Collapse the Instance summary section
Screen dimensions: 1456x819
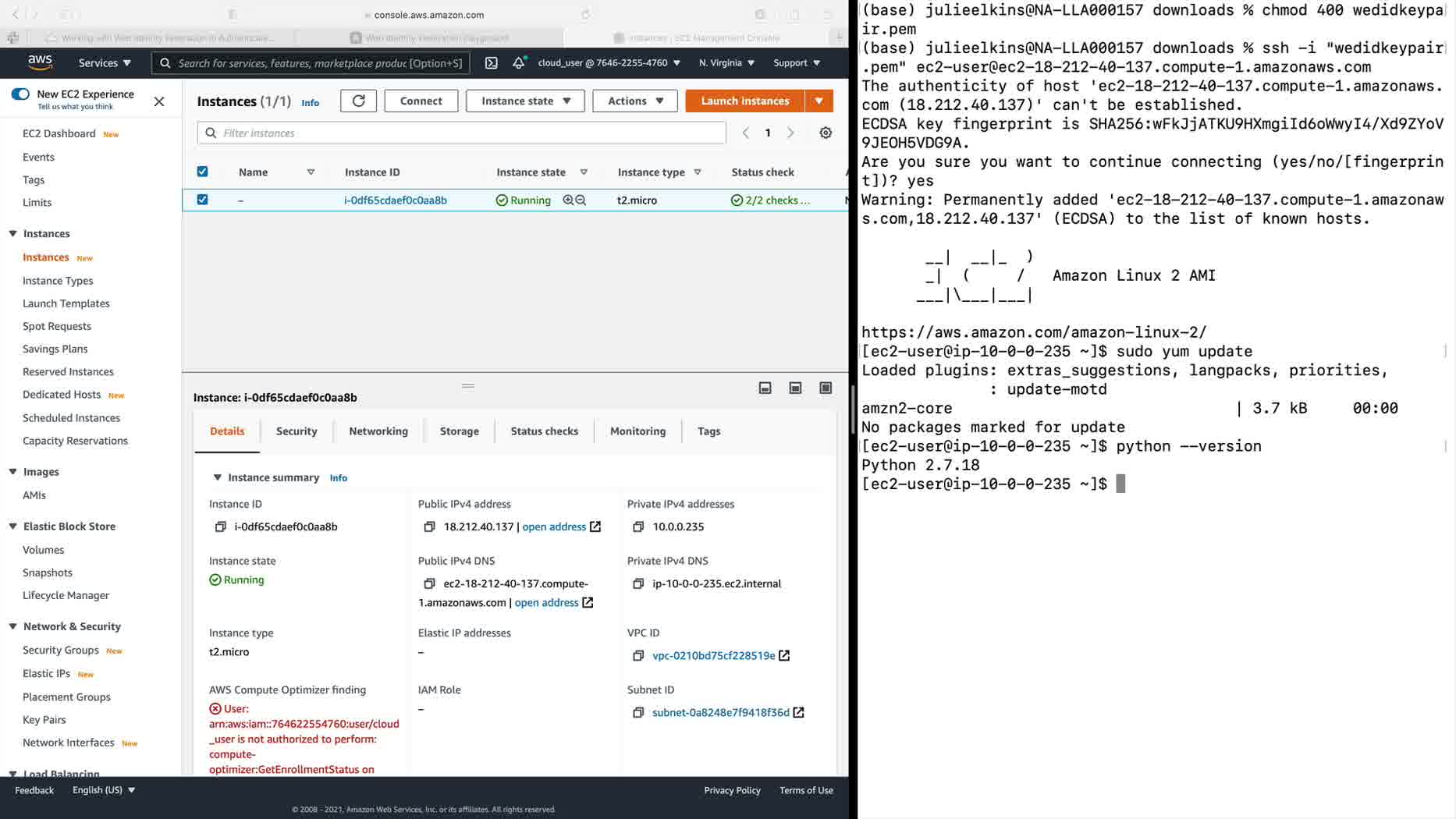218,477
